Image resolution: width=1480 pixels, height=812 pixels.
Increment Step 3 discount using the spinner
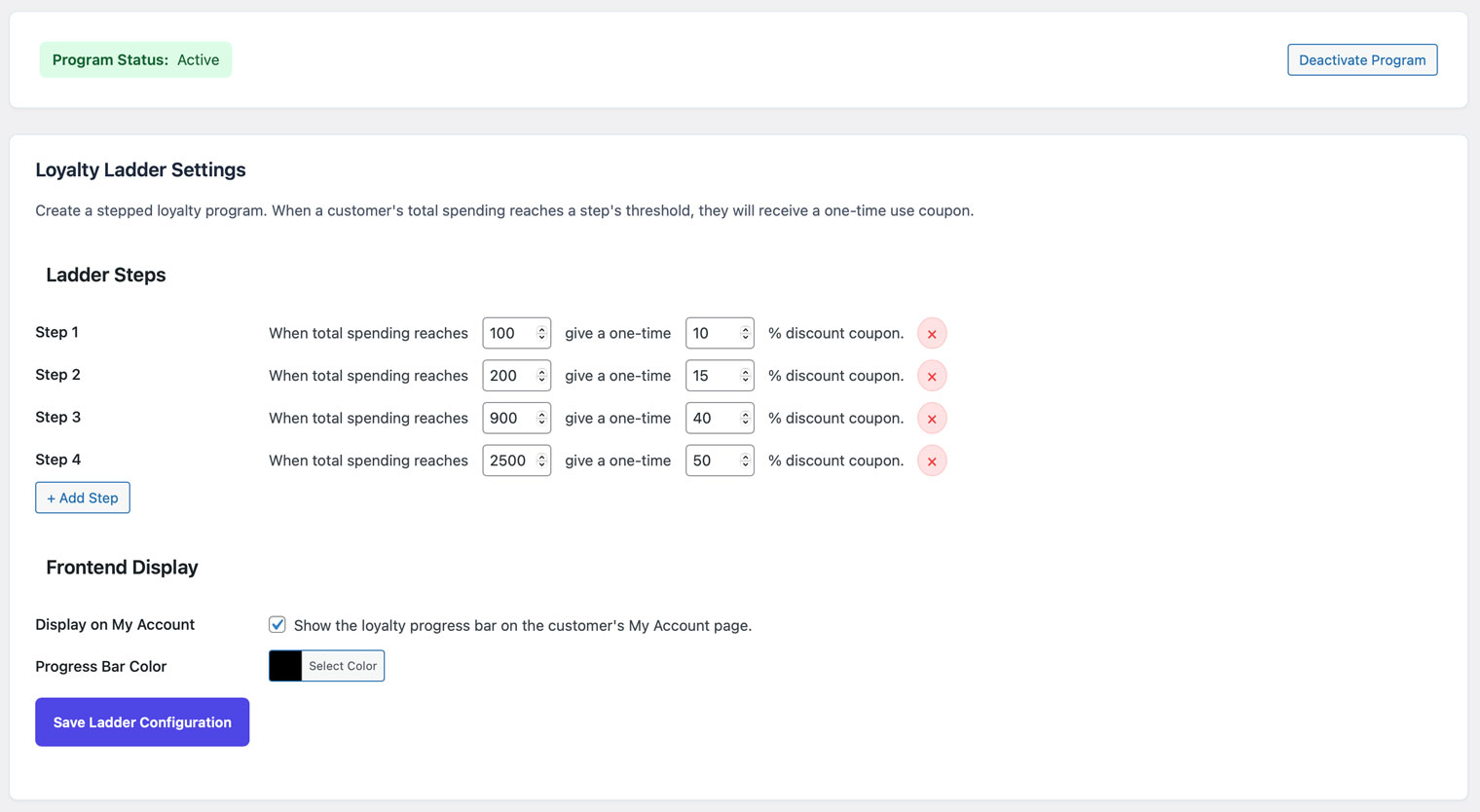coord(745,413)
